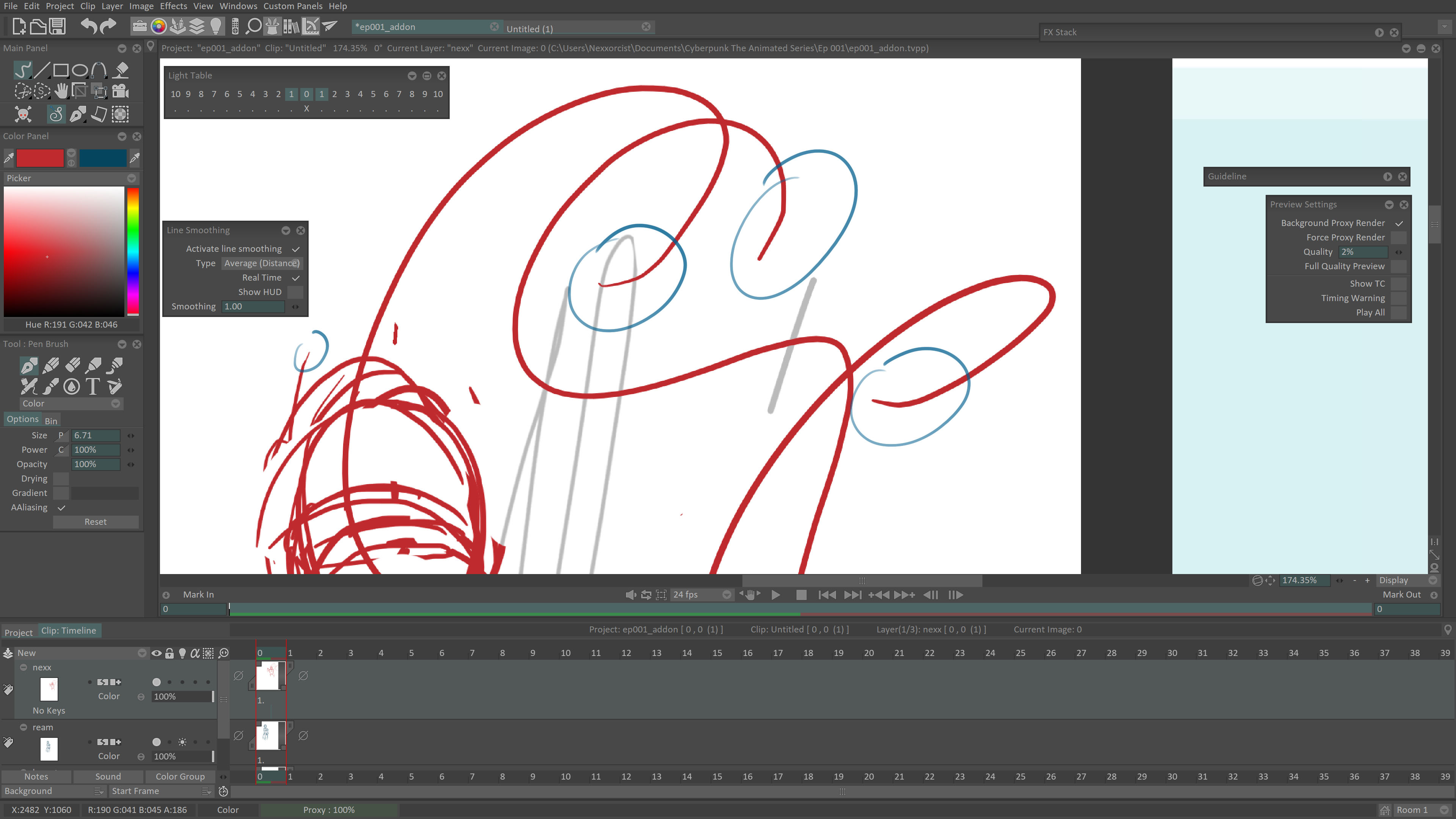Viewport: 1456px width, 819px height.
Task: Open the Layer menu
Action: pyautogui.click(x=112, y=6)
